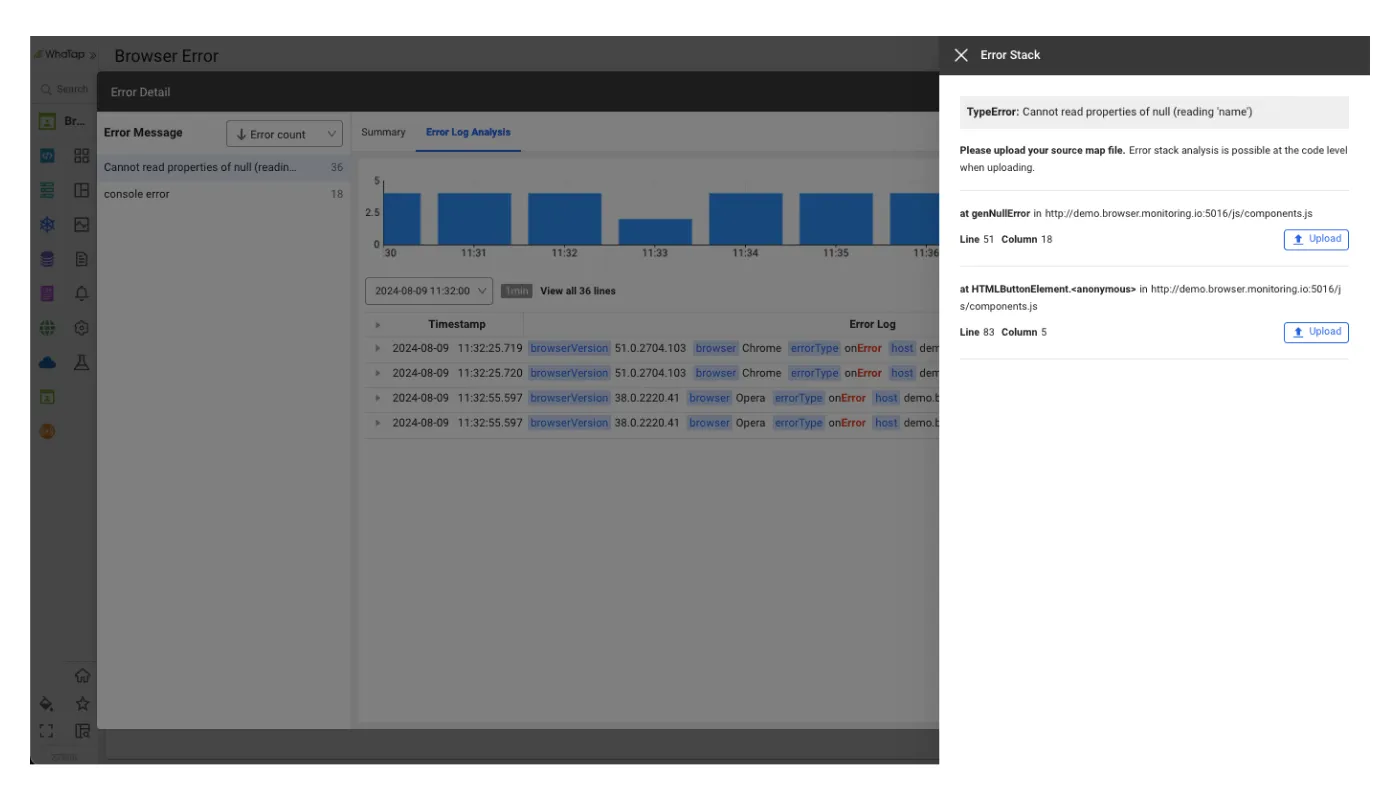Open the report document icon in sidebar

82,259
